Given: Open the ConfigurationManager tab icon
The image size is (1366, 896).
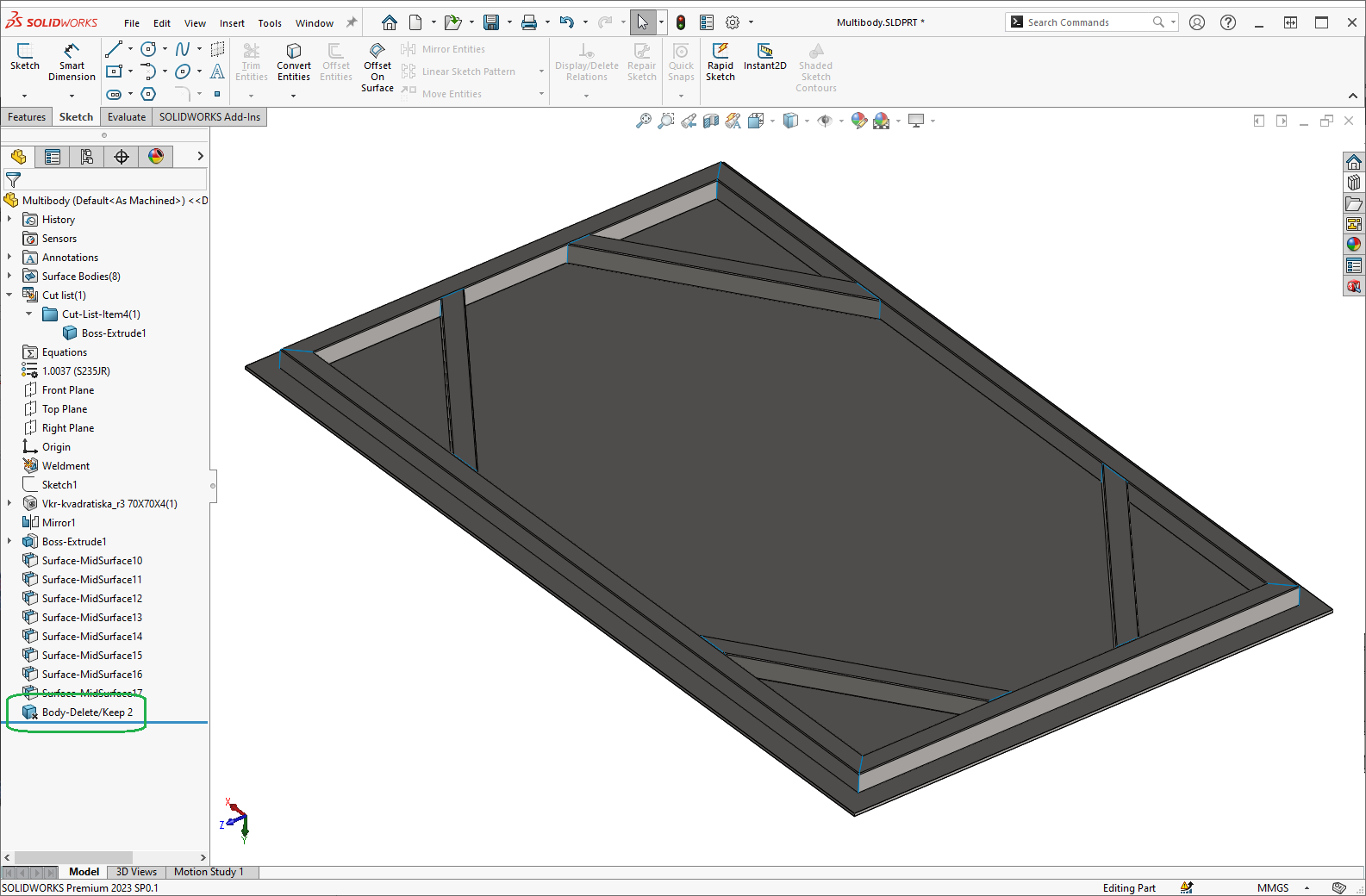Looking at the screenshot, I should [x=87, y=157].
